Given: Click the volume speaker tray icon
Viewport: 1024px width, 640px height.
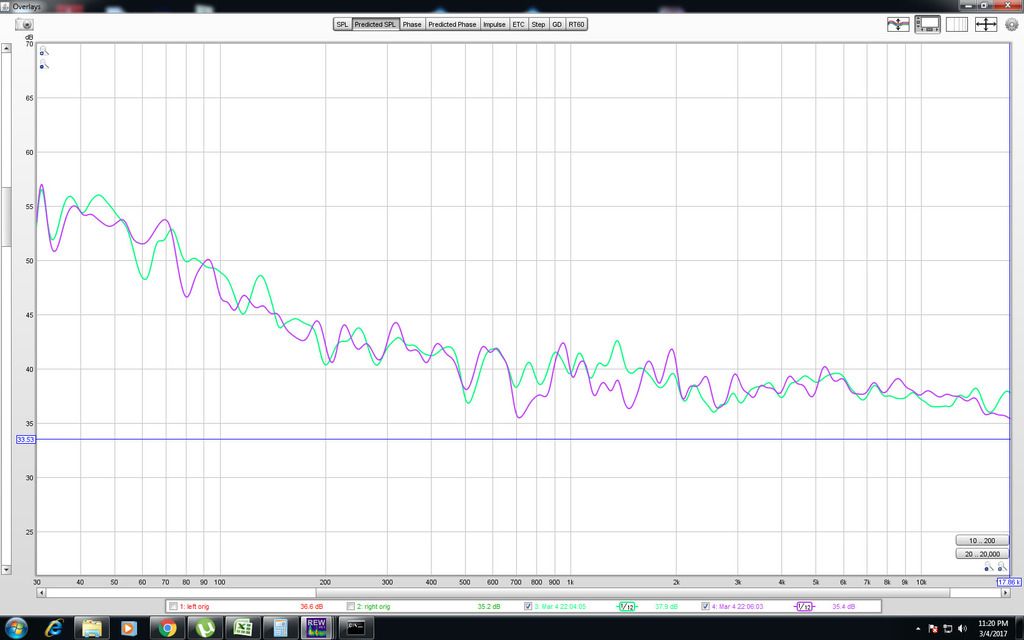Looking at the screenshot, I should click(x=962, y=628).
